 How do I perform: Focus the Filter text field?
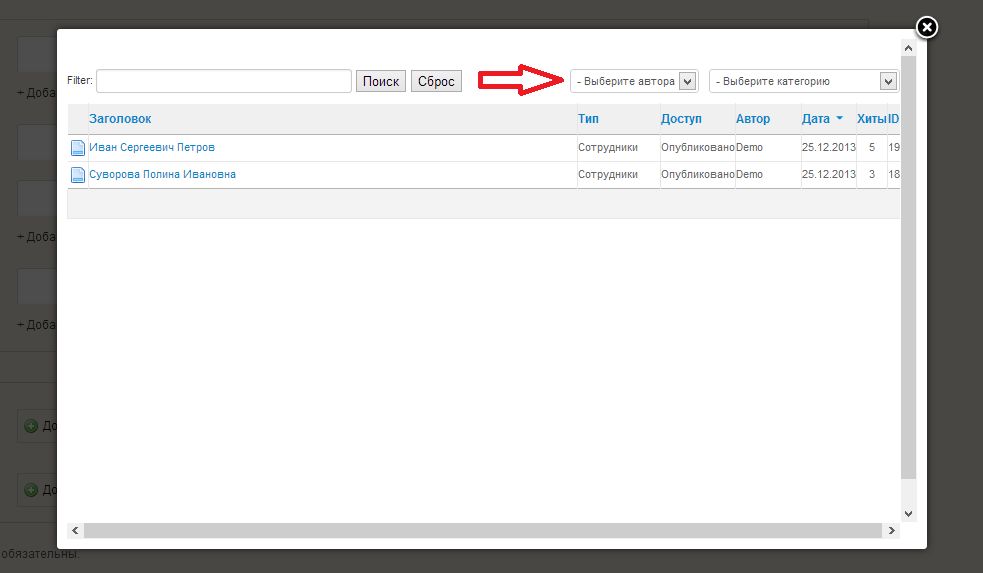click(x=224, y=81)
